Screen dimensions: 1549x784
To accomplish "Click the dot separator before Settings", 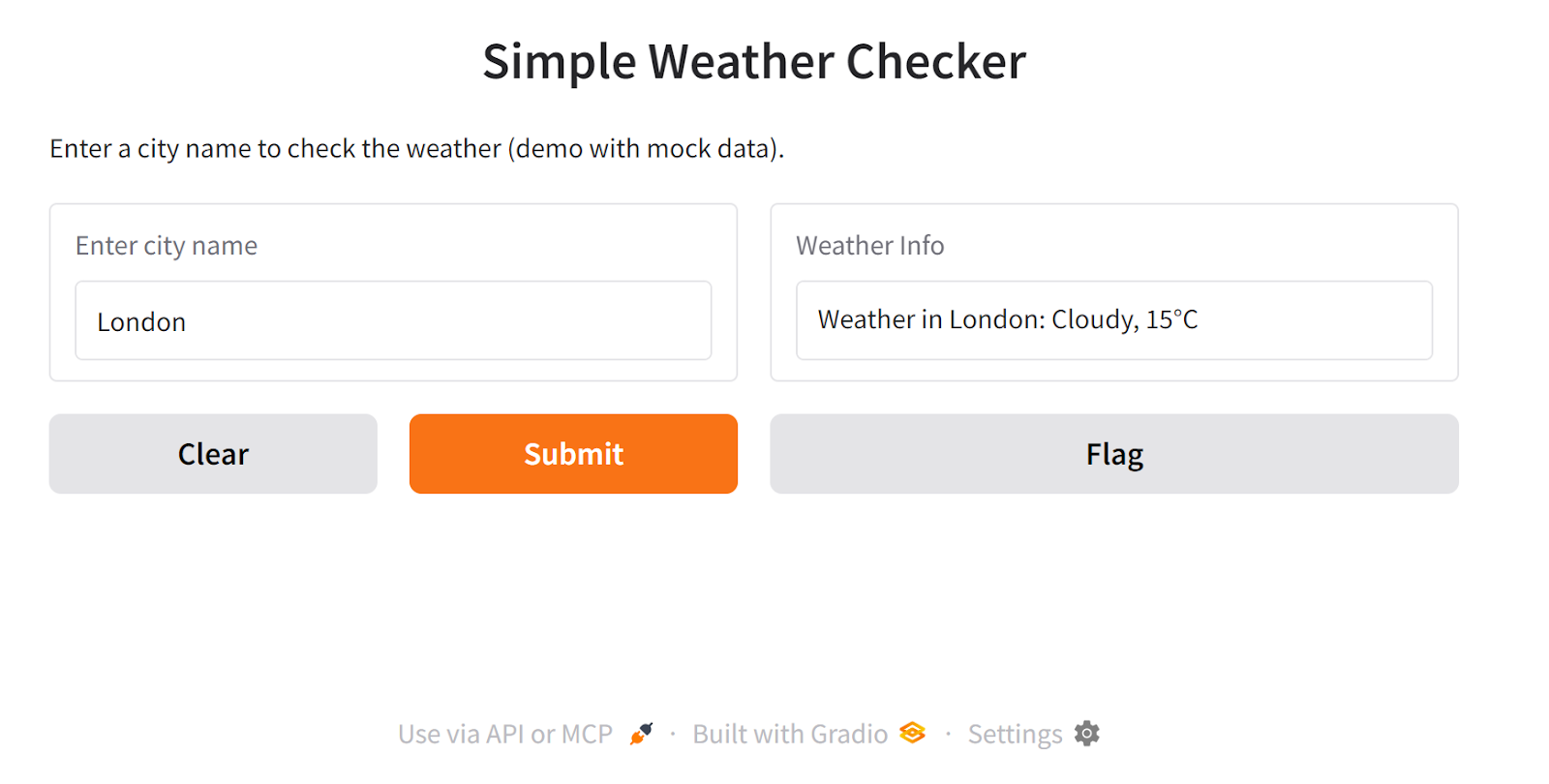I will pyautogui.click(x=948, y=735).
